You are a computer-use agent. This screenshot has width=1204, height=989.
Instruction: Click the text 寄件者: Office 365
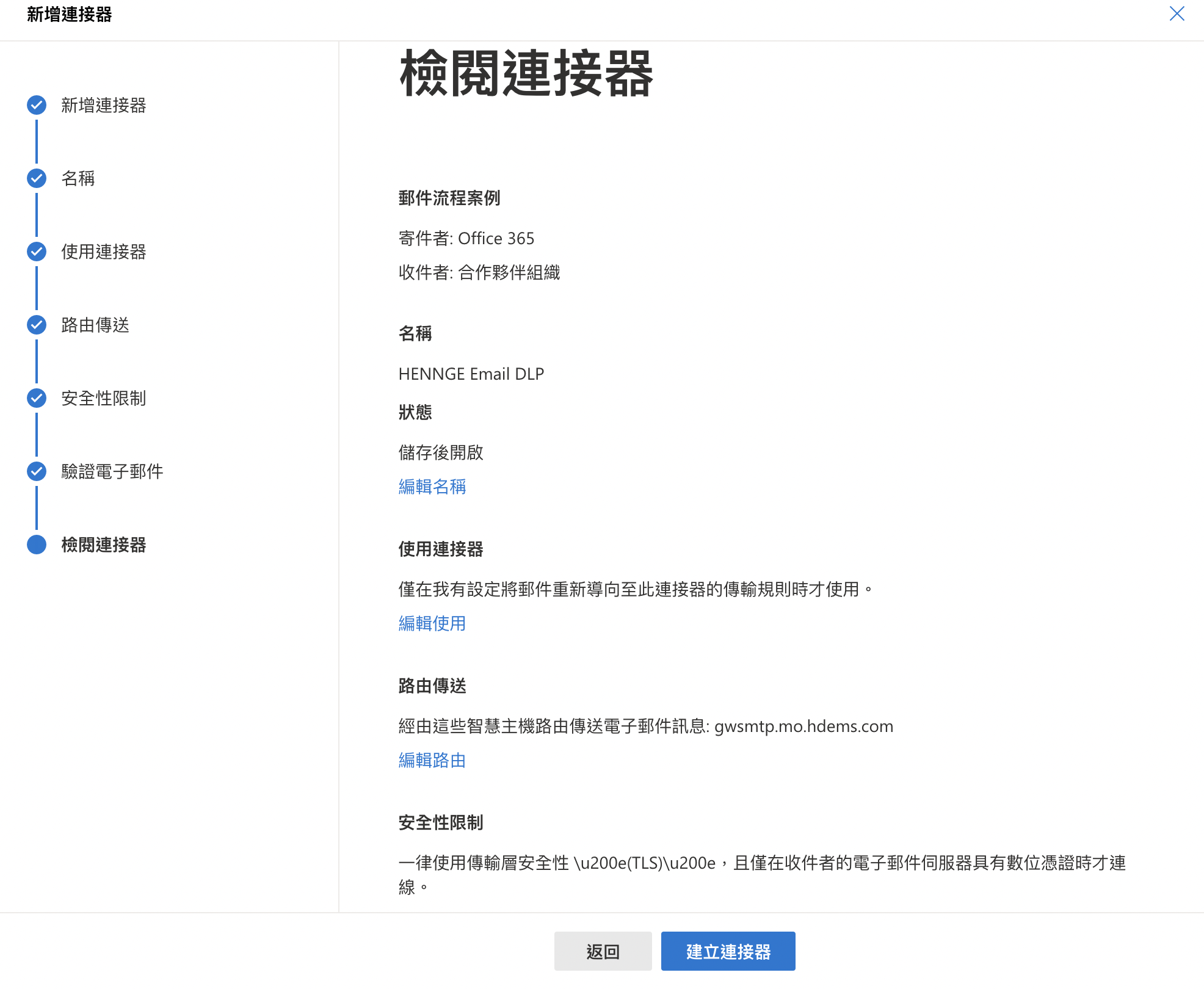466,239
